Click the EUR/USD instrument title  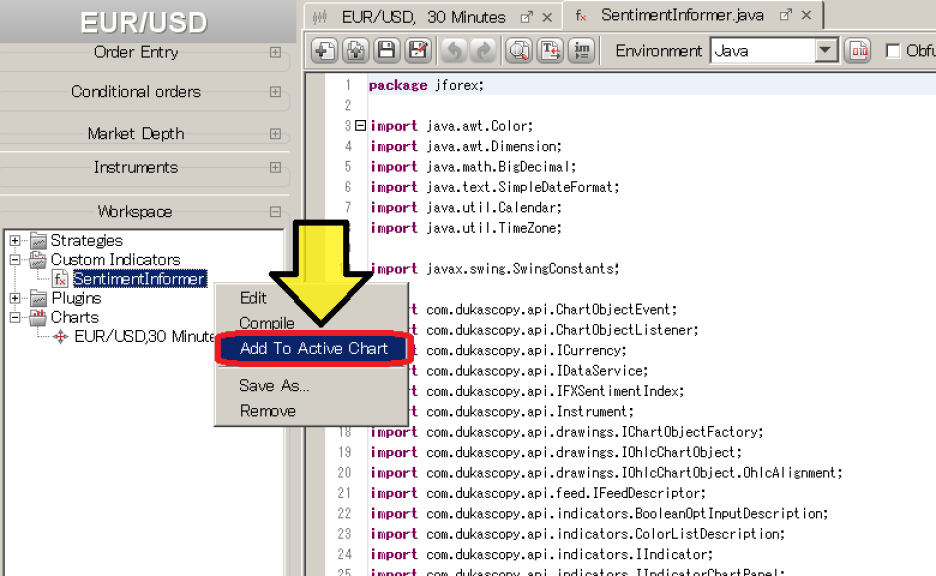click(x=144, y=23)
